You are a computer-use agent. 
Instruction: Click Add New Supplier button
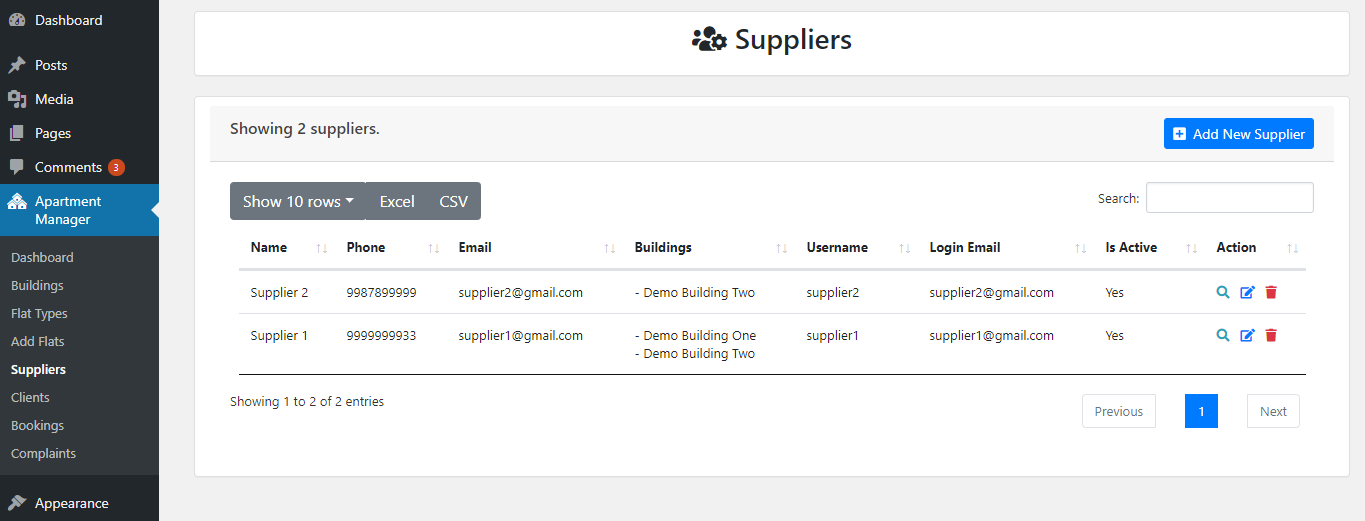pos(1239,134)
